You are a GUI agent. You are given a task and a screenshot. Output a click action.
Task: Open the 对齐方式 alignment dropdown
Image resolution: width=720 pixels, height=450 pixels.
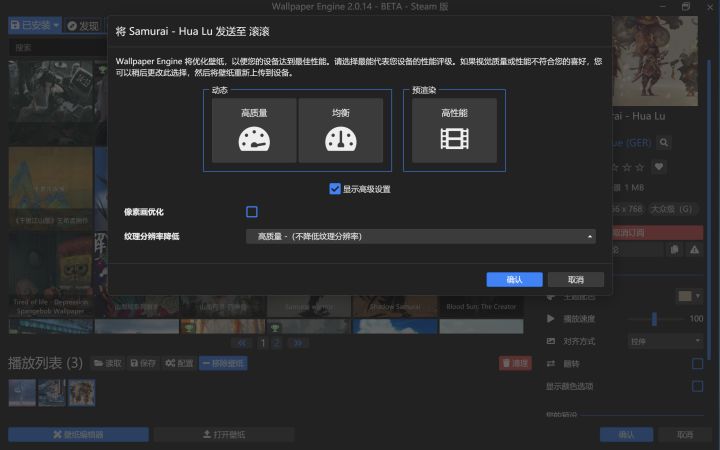(x=665, y=341)
